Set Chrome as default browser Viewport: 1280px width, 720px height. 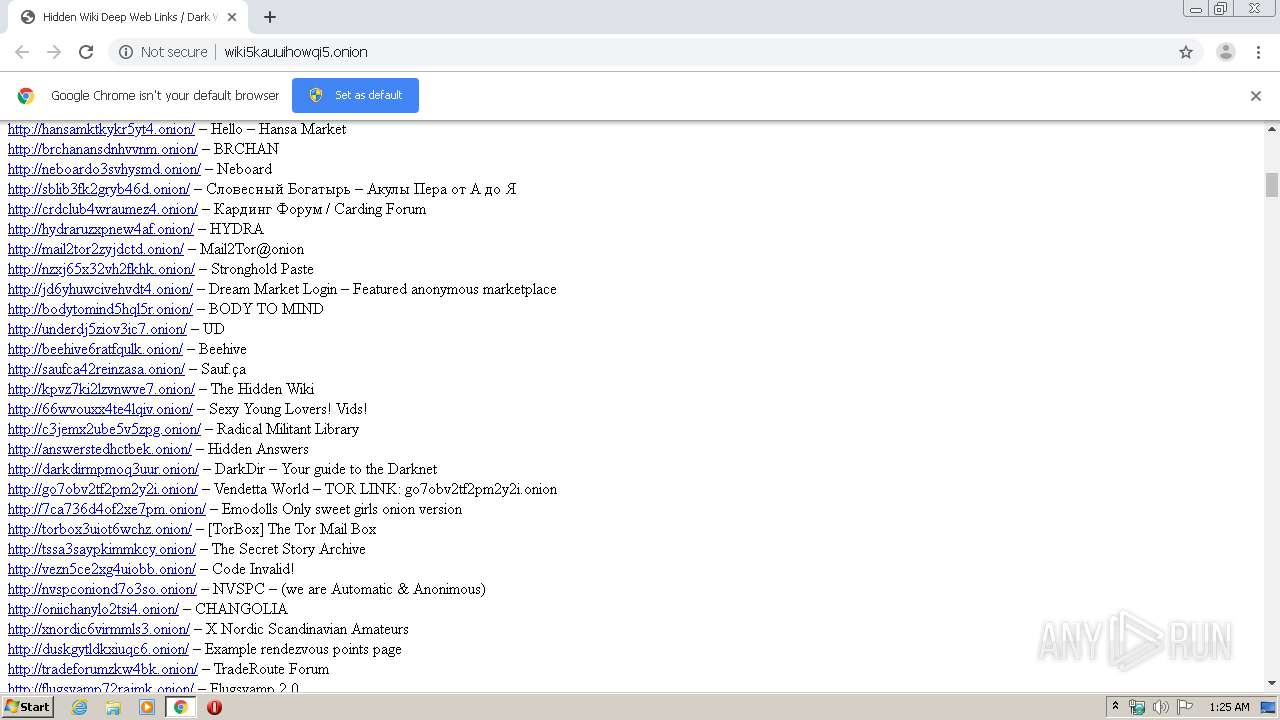click(x=355, y=95)
